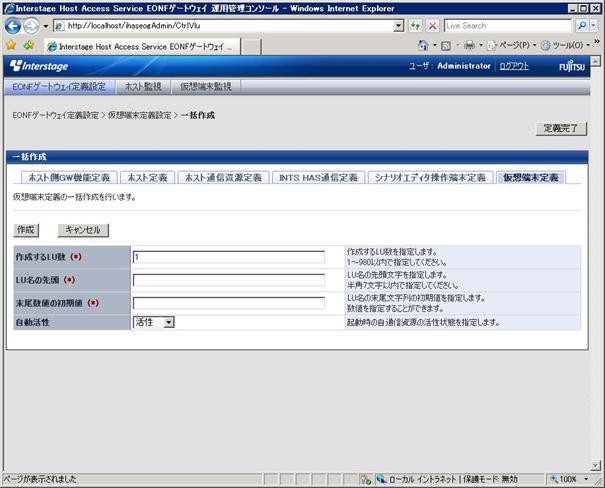Open the 自動活性 dropdown
605x488 pixels.
tap(154, 322)
